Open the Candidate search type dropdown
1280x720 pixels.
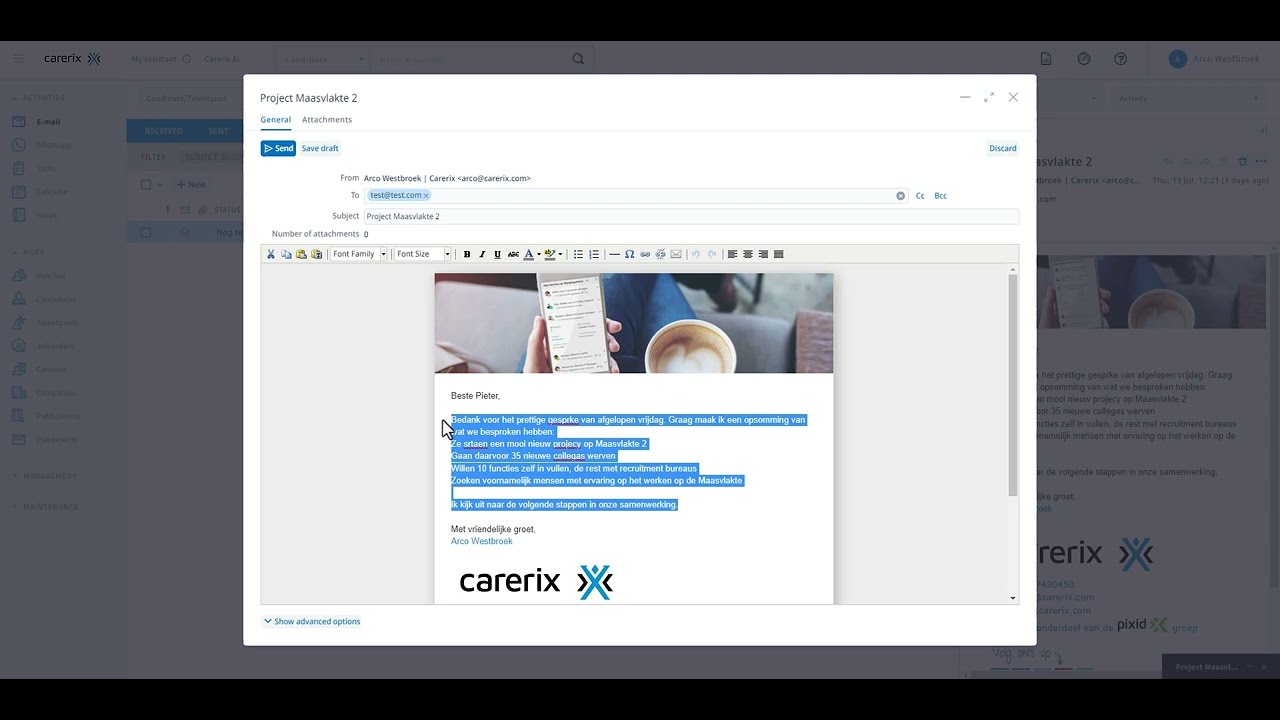tap(324, 59)
